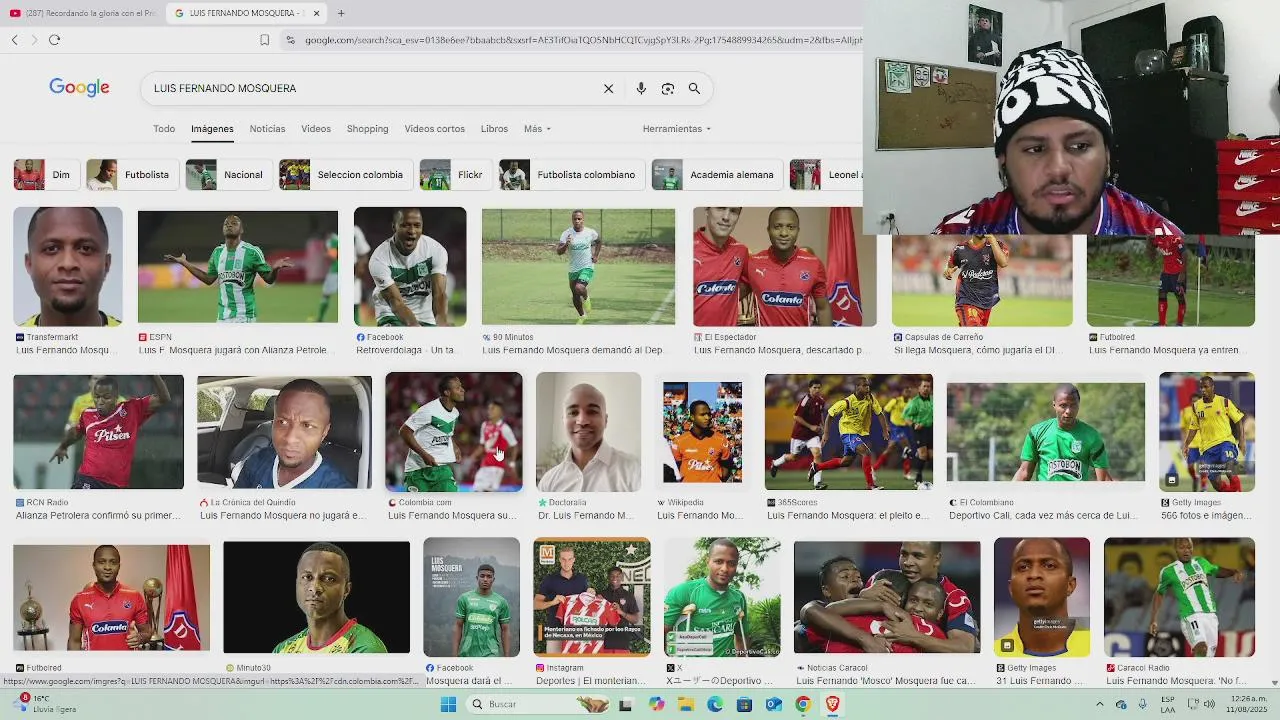
Task: Open the RCN Radio Pilsen jersey thumbnail
Action: coord(98,432)
